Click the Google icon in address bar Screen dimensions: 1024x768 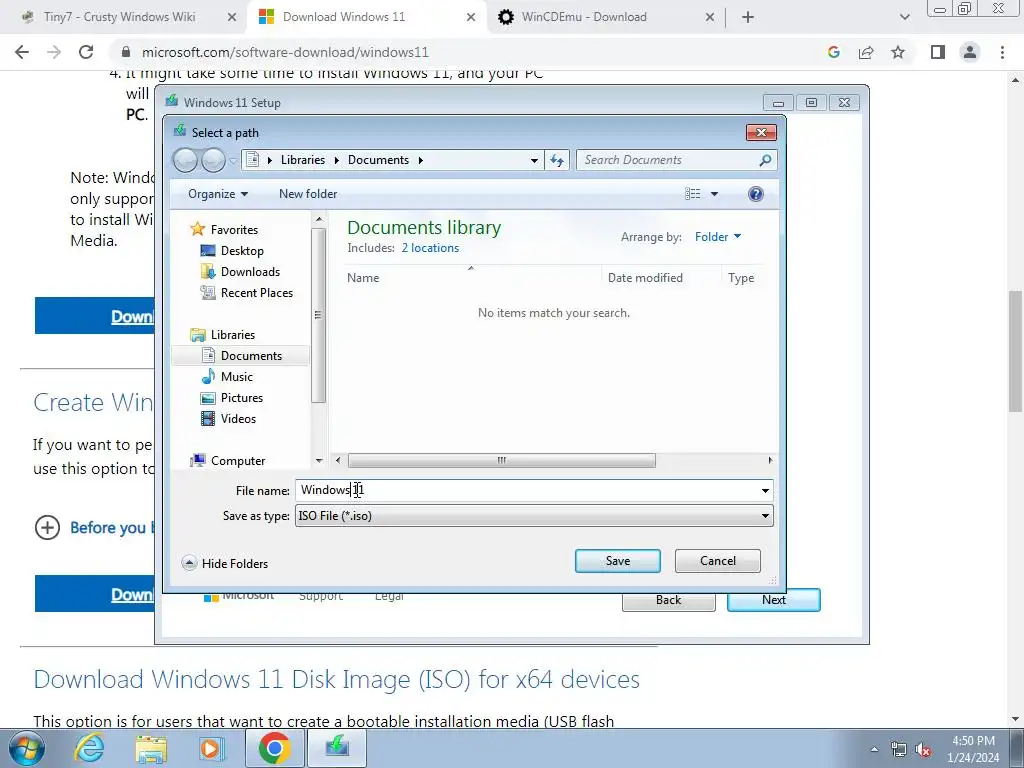click(x=833, y=52)
